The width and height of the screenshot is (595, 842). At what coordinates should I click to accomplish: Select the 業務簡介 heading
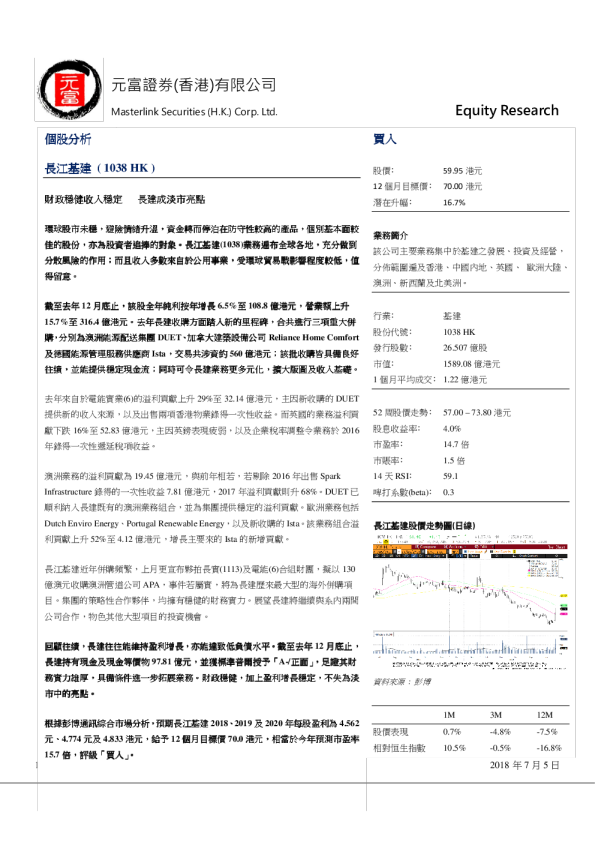(x=390, y=235)
